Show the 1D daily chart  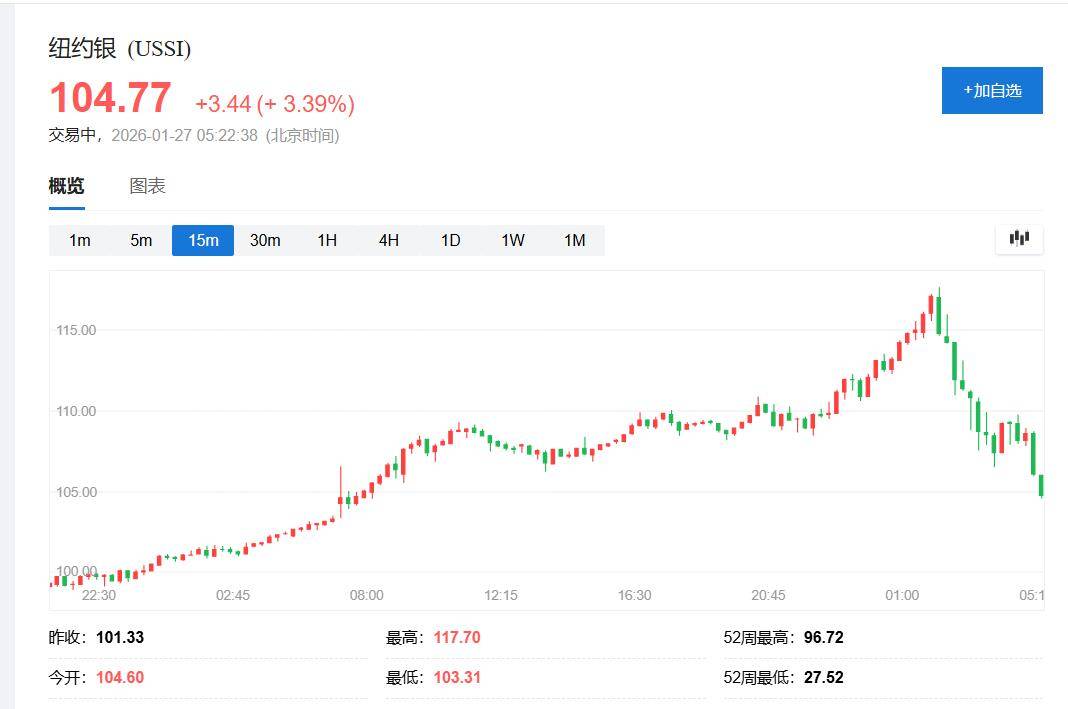click(x=451, y=240)
